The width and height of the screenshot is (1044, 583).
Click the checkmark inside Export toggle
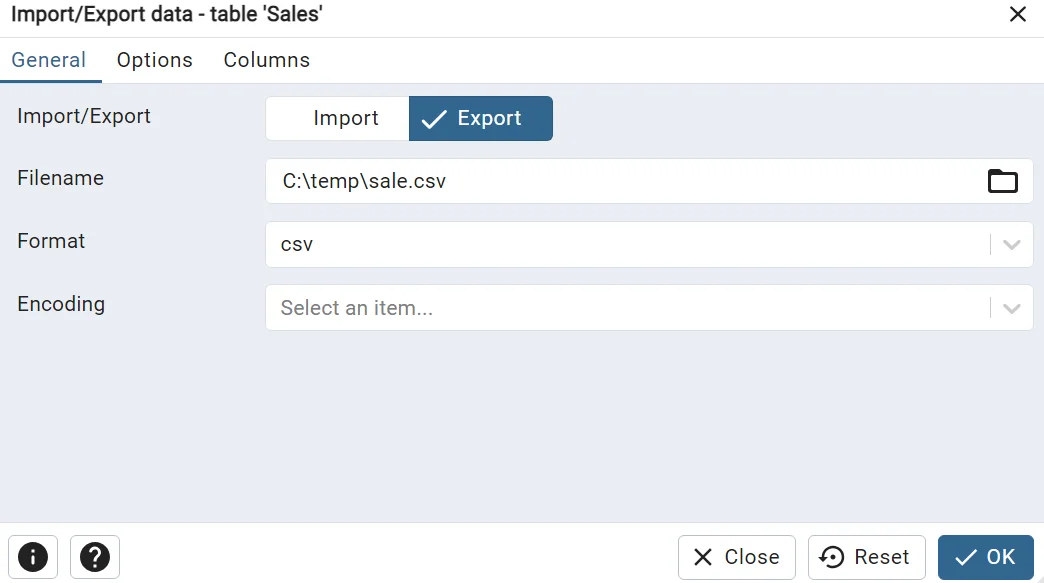pos(434,118)
